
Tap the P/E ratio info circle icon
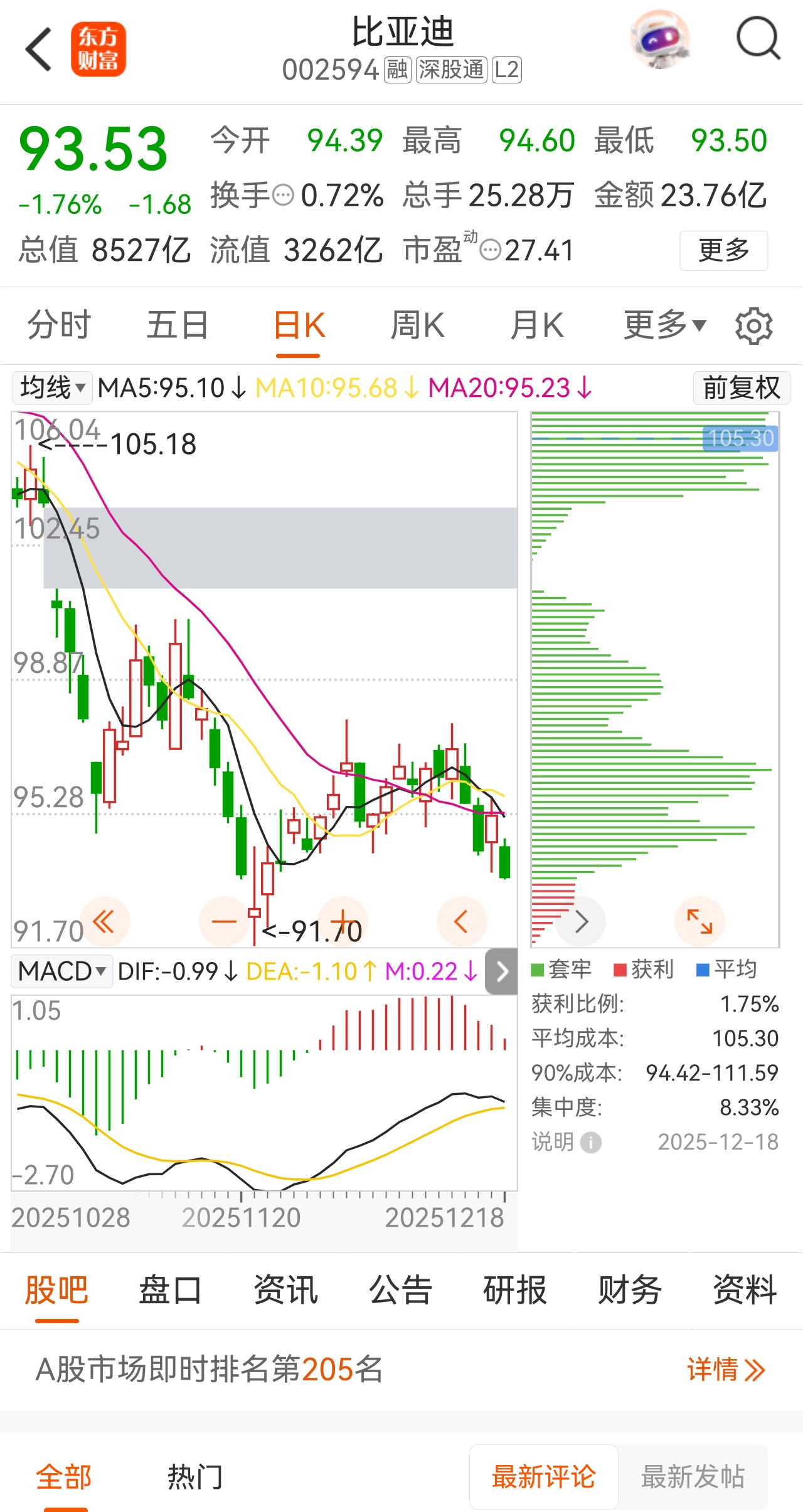(x=490, y=250)
